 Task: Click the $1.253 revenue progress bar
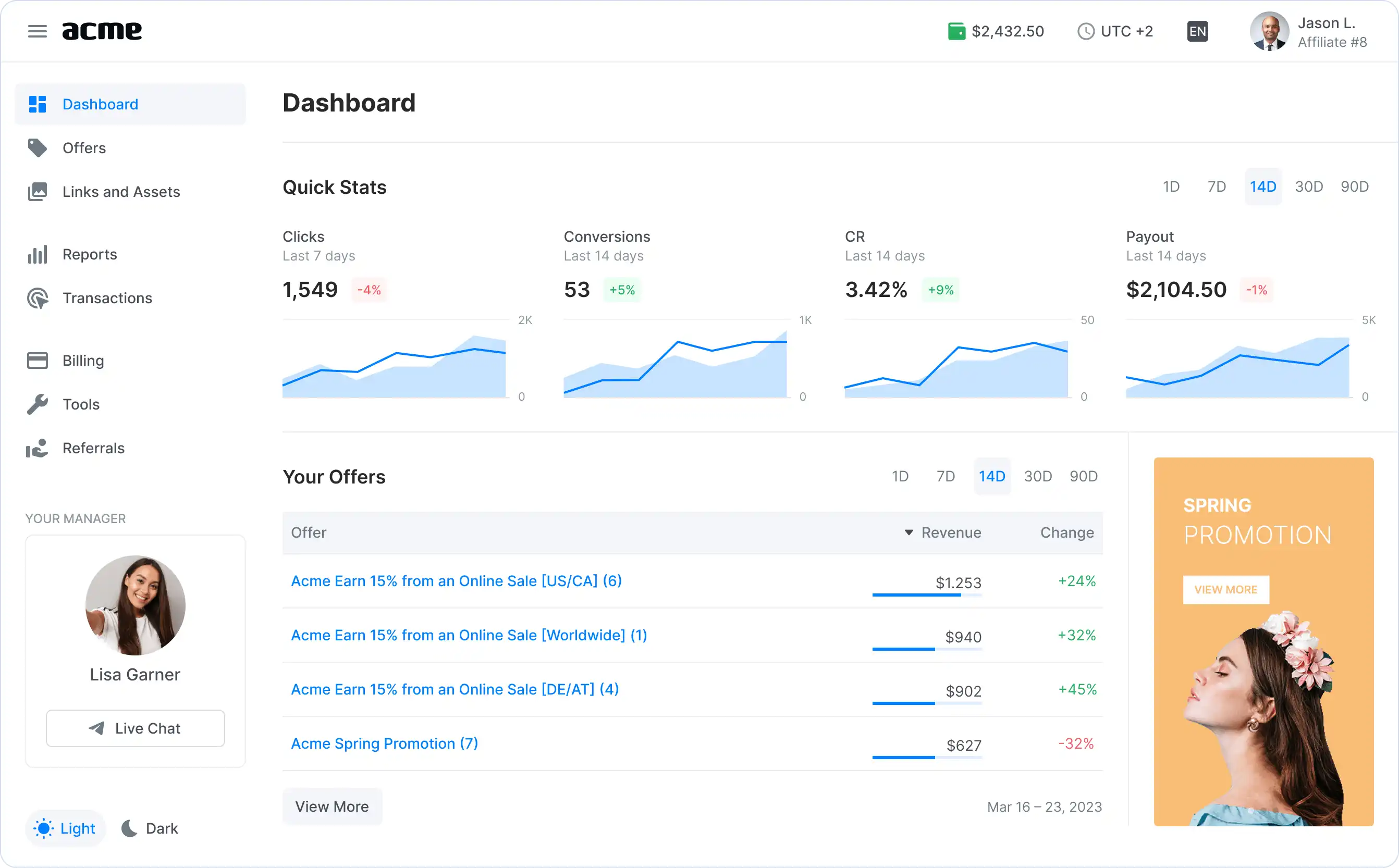point(926,595)
